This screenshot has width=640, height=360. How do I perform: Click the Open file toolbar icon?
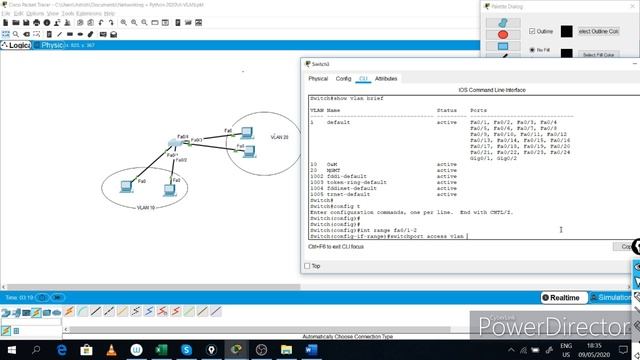click(16, 23)
